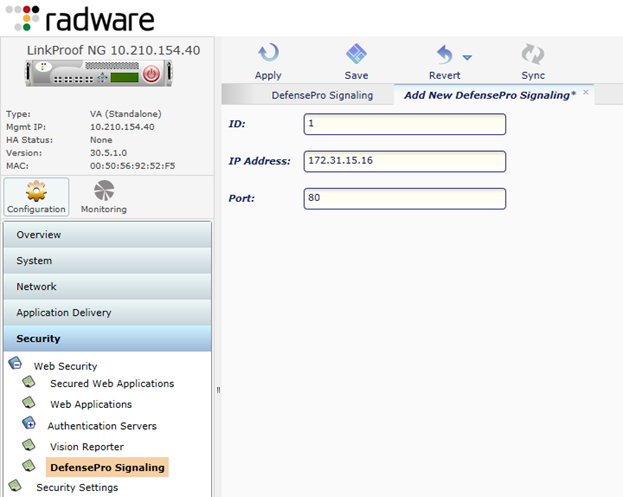Open Security Settings tree item

[x=77, y=487]
